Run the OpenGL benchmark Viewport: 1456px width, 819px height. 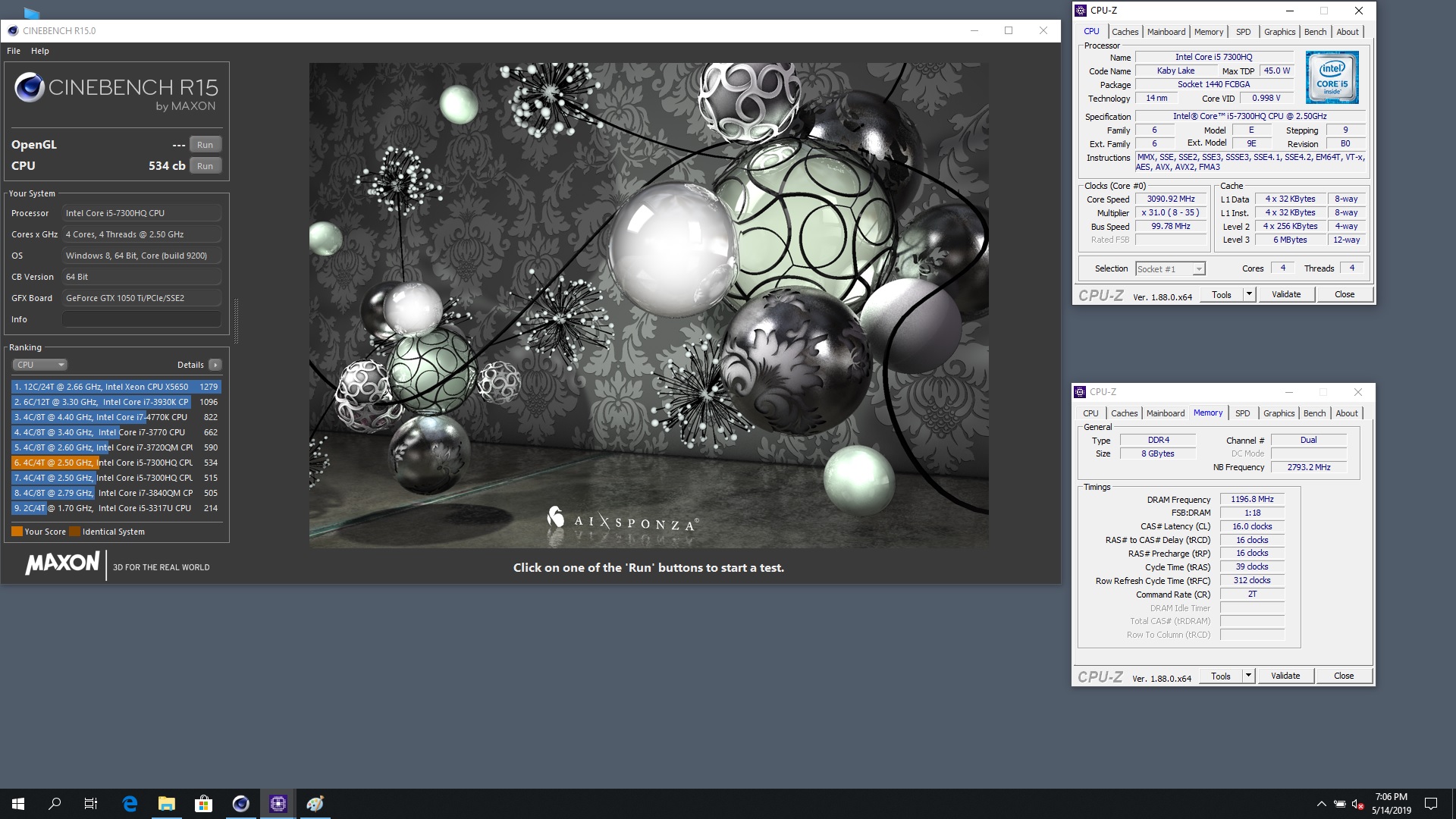pyautogui.click(x=205, y=145)
